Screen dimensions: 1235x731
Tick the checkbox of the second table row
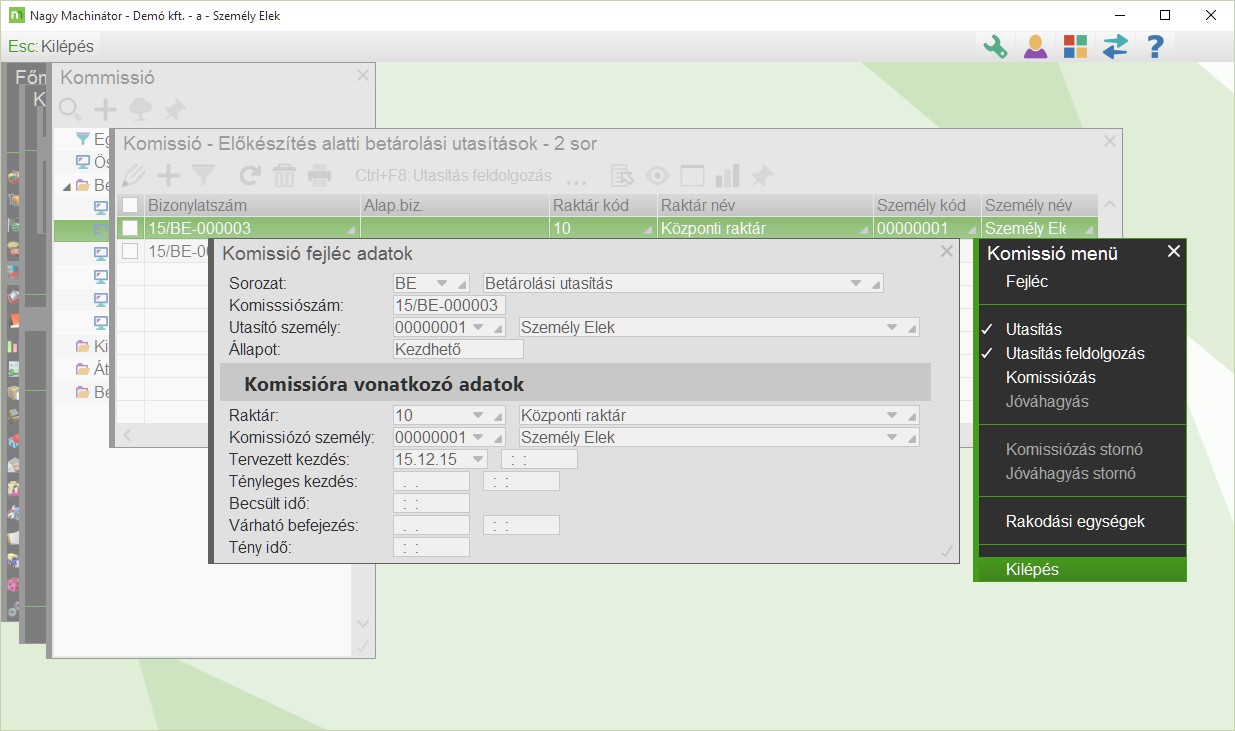[x=130, y=252]
